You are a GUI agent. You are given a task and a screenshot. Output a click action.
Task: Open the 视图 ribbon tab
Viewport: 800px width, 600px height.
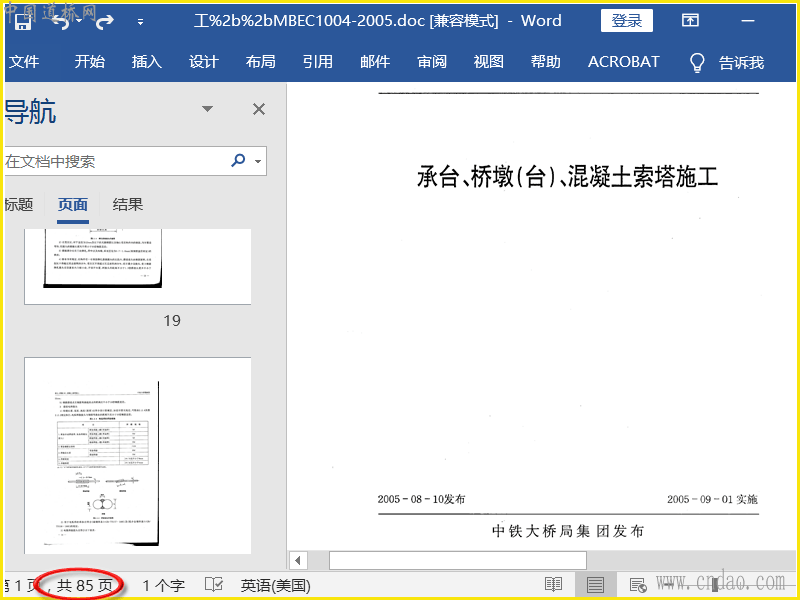pyautogui.click(x=489, y=62)
